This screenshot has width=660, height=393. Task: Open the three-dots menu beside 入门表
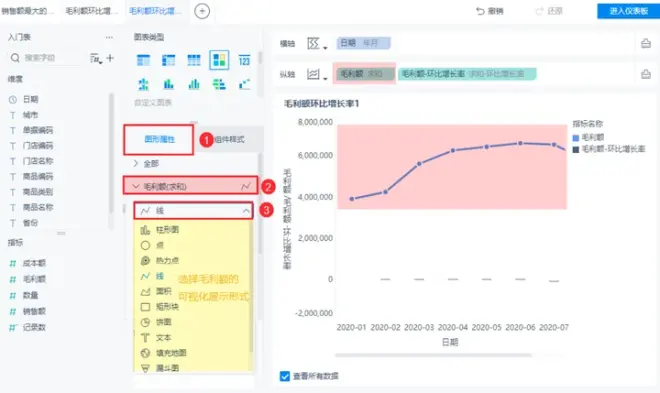coord(109,37)
